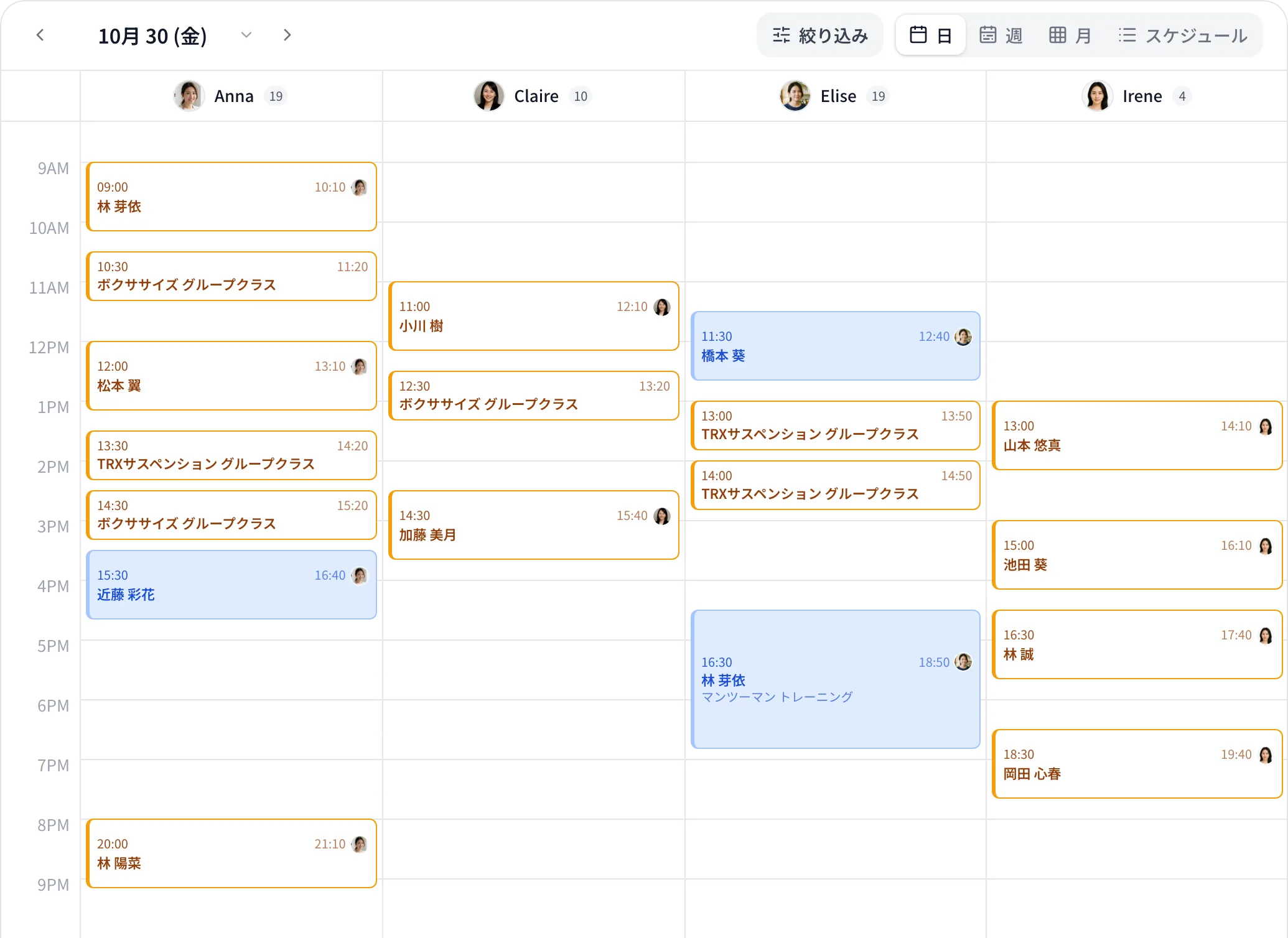Click Elise's avatar in column header
This screenshot has width=1288, height=938.
795,96
